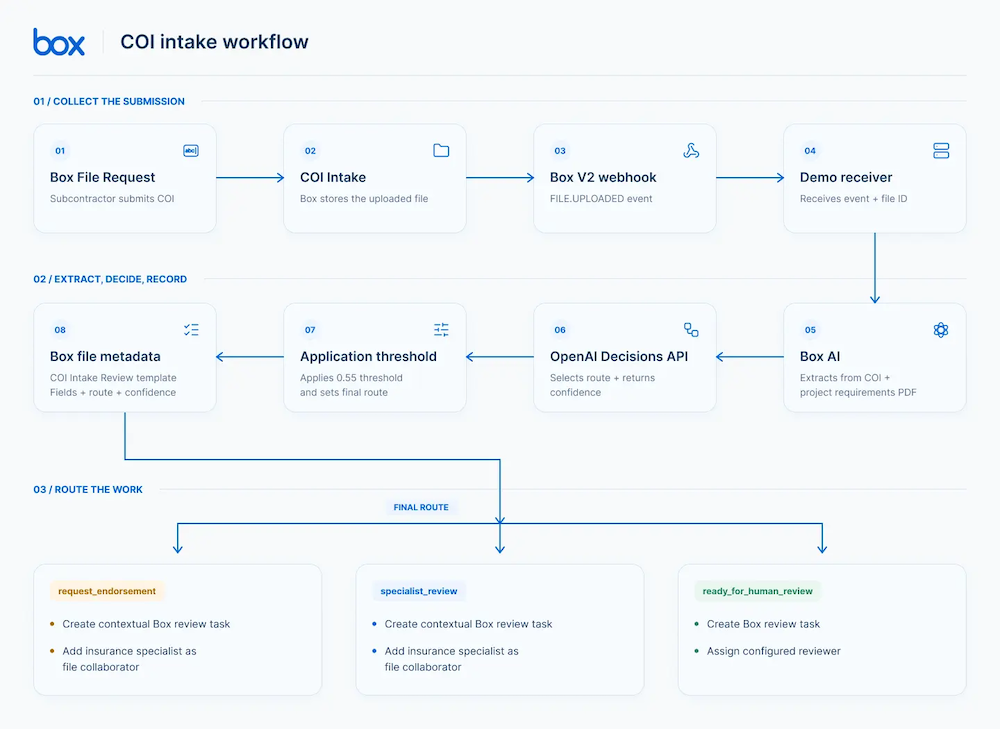This screenshot has height=729, width=1000.
Task: Click the folder icon on COI Intake card
Action: (x=441, y=151)
